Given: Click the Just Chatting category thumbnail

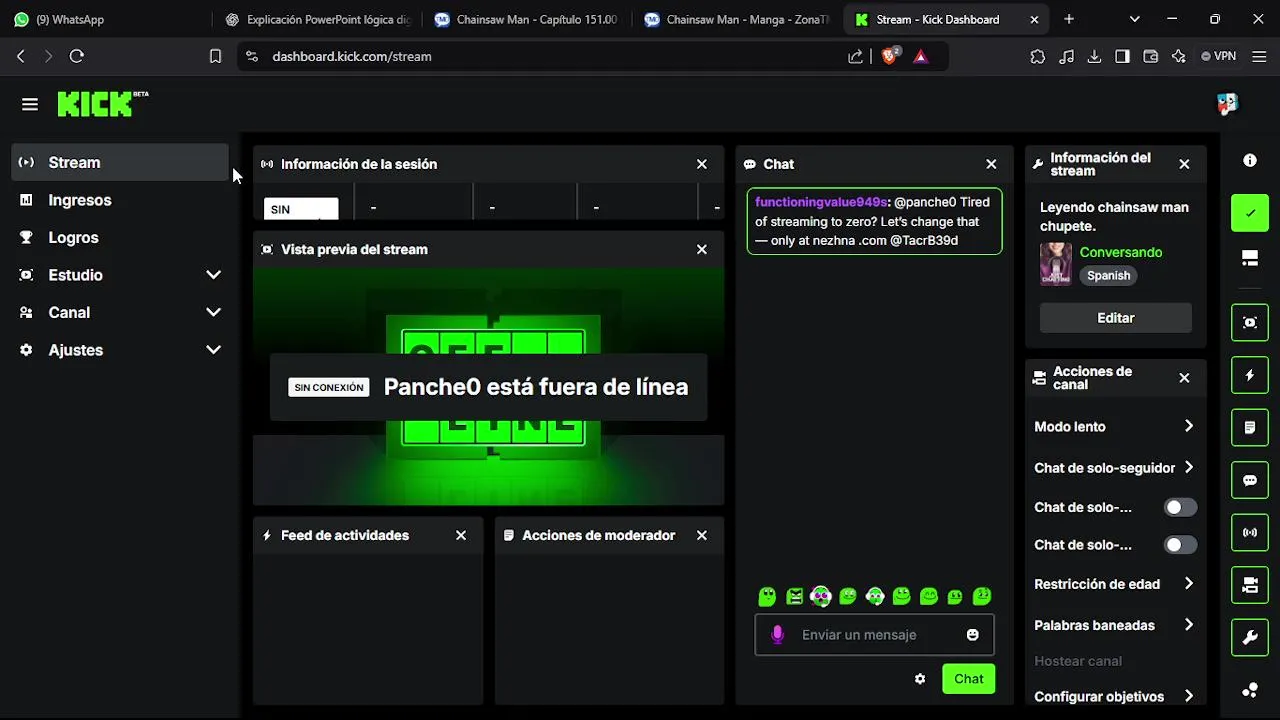Looking at the screenshot, I should pos(1056,264).
